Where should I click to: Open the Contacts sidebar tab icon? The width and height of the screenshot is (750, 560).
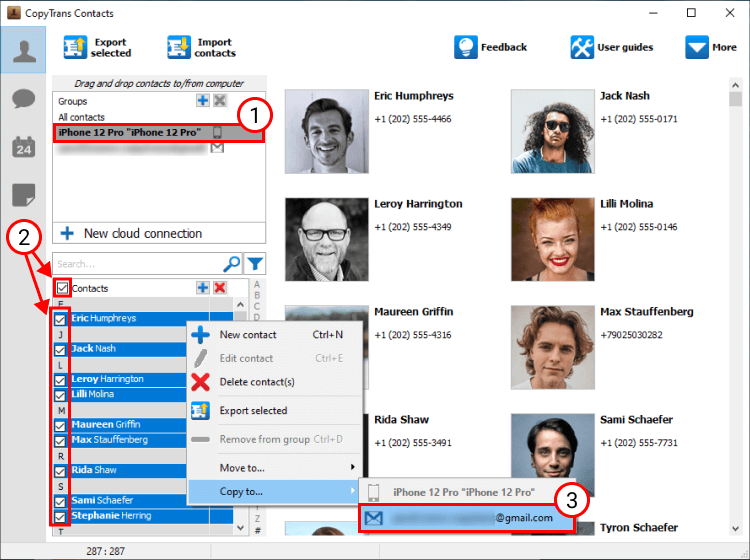23,50
